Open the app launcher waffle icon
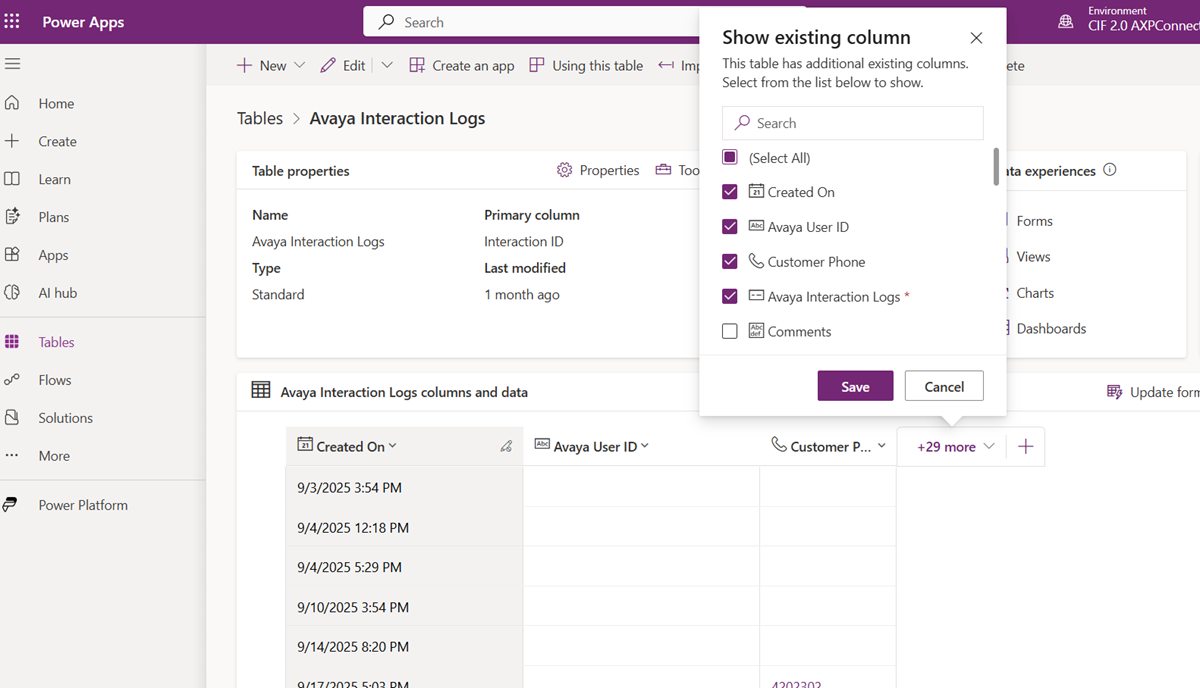The width and height of the screenshot is (1200, 688). (x=12, y=22)
